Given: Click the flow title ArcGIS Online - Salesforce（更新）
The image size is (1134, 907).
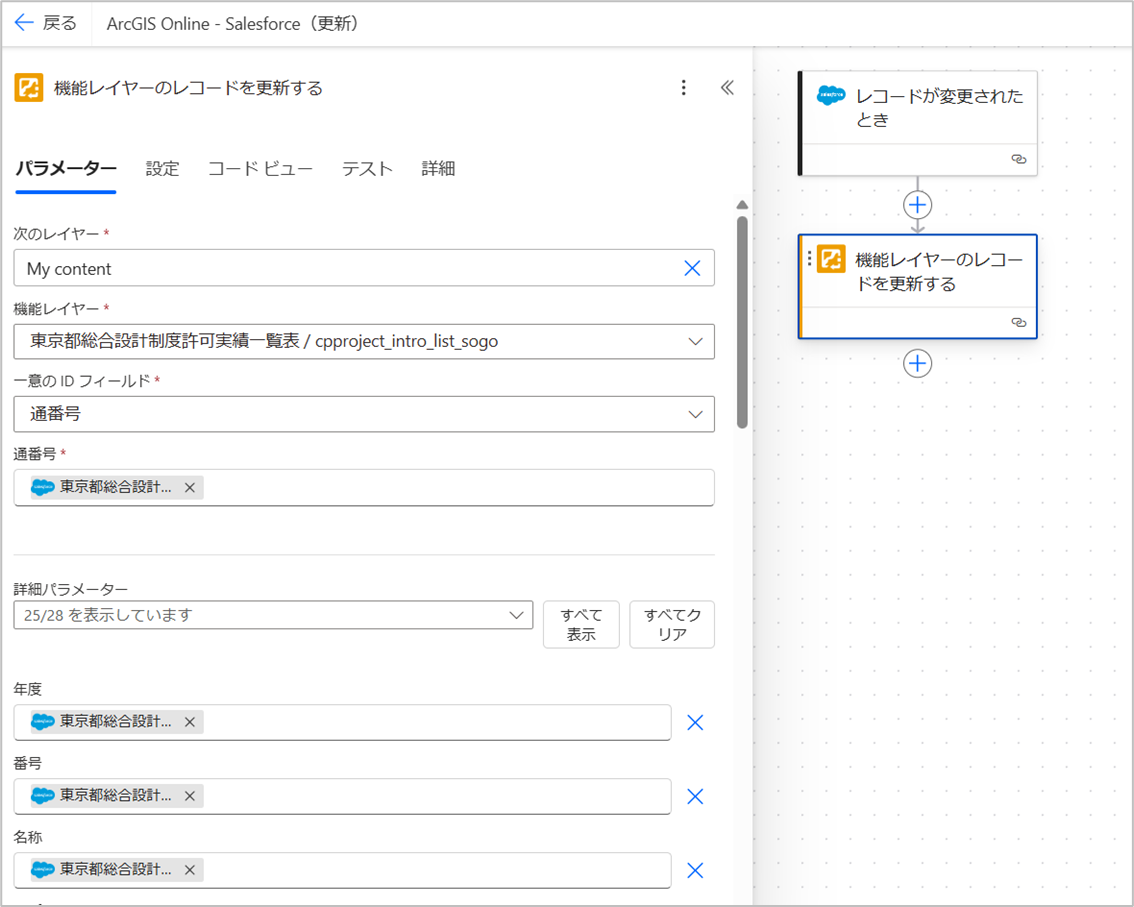Looking at the screenshot, I should point(233,24).
